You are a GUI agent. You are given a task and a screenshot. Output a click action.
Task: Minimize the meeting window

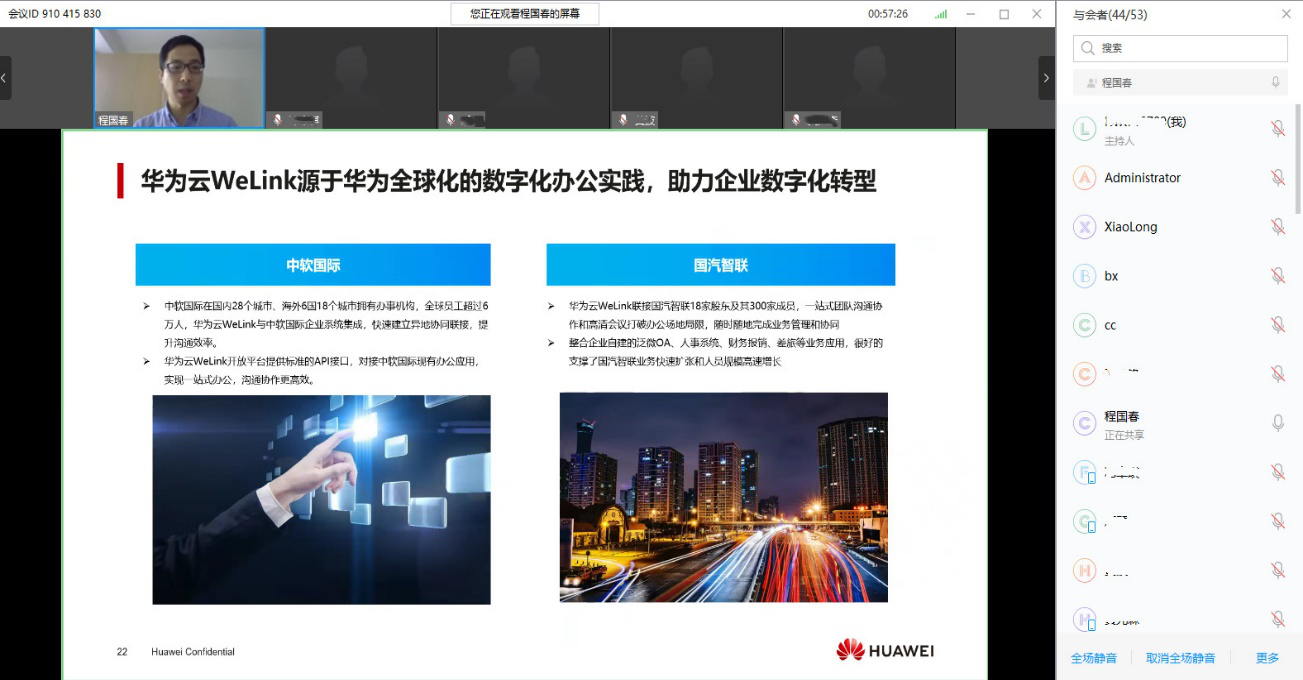(972, 14)
